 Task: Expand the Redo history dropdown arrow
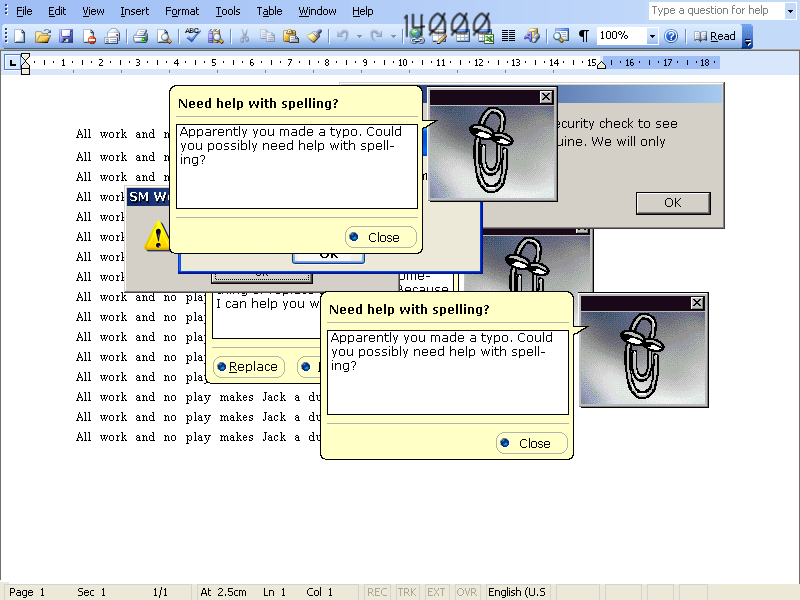coord(393,36)
